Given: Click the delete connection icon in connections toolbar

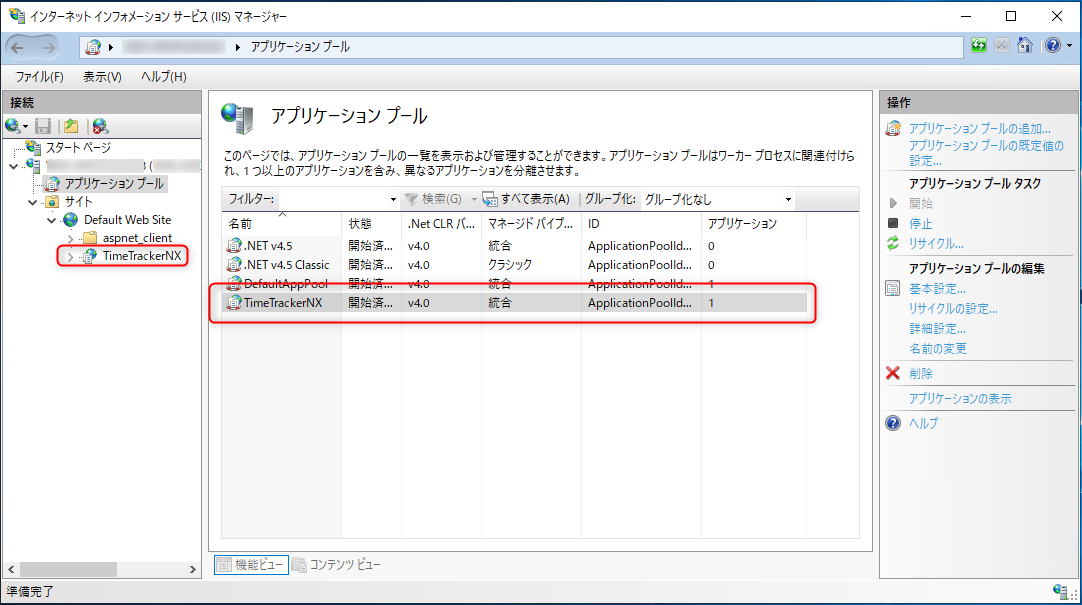Looking at the screenshot, I should click(x=99, y=126).
